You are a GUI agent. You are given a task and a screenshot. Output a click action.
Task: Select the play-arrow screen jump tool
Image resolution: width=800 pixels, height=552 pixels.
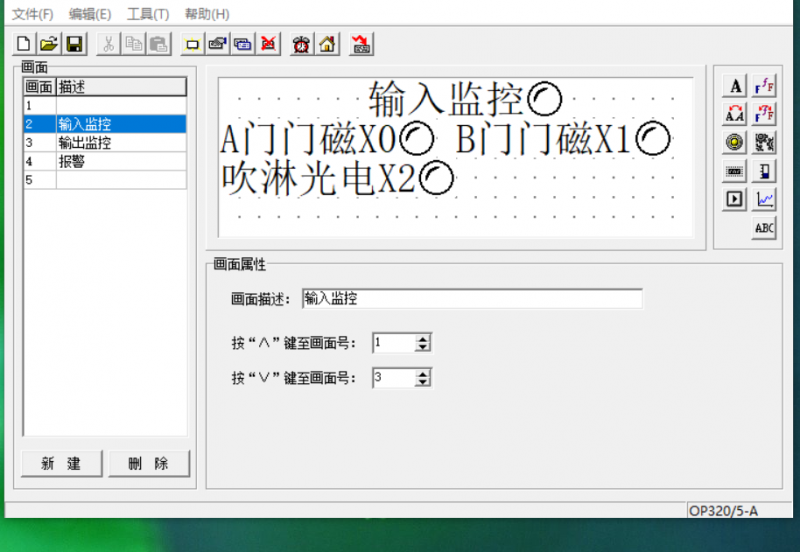[x=735, y=199]
